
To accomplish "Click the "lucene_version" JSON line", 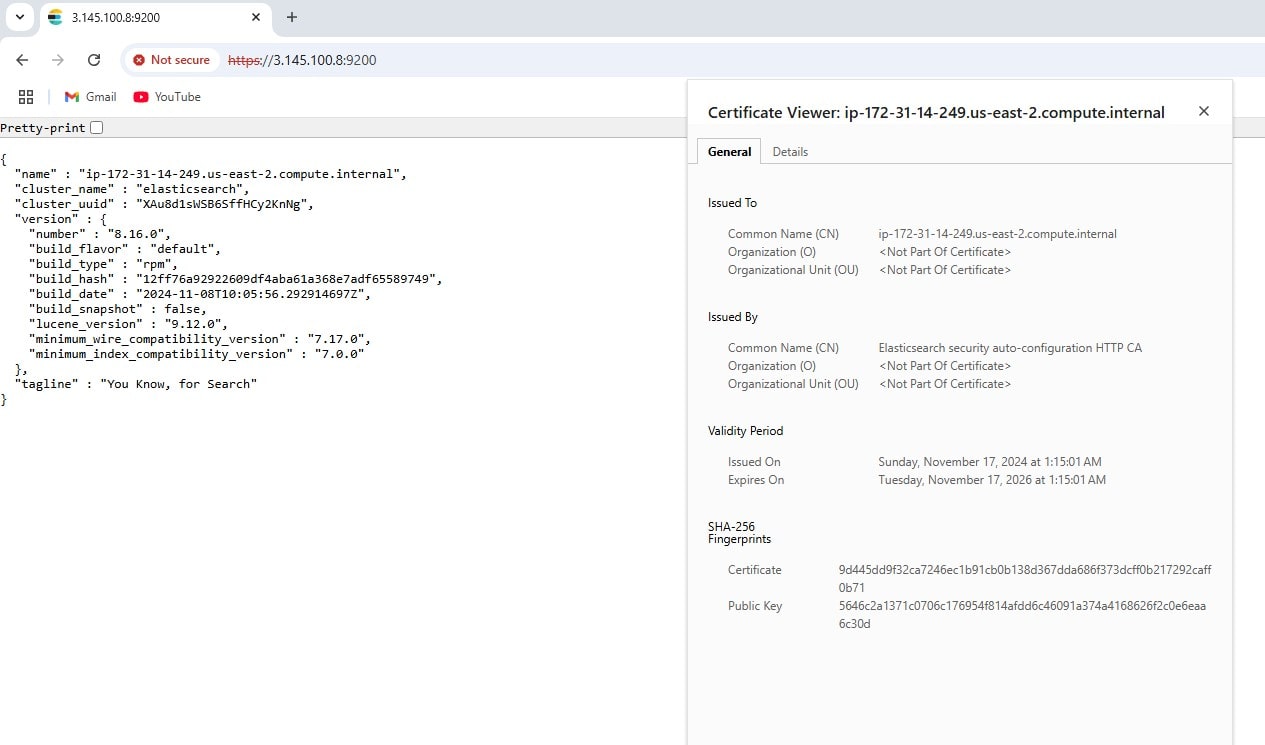I will click(x=128, y=324).
